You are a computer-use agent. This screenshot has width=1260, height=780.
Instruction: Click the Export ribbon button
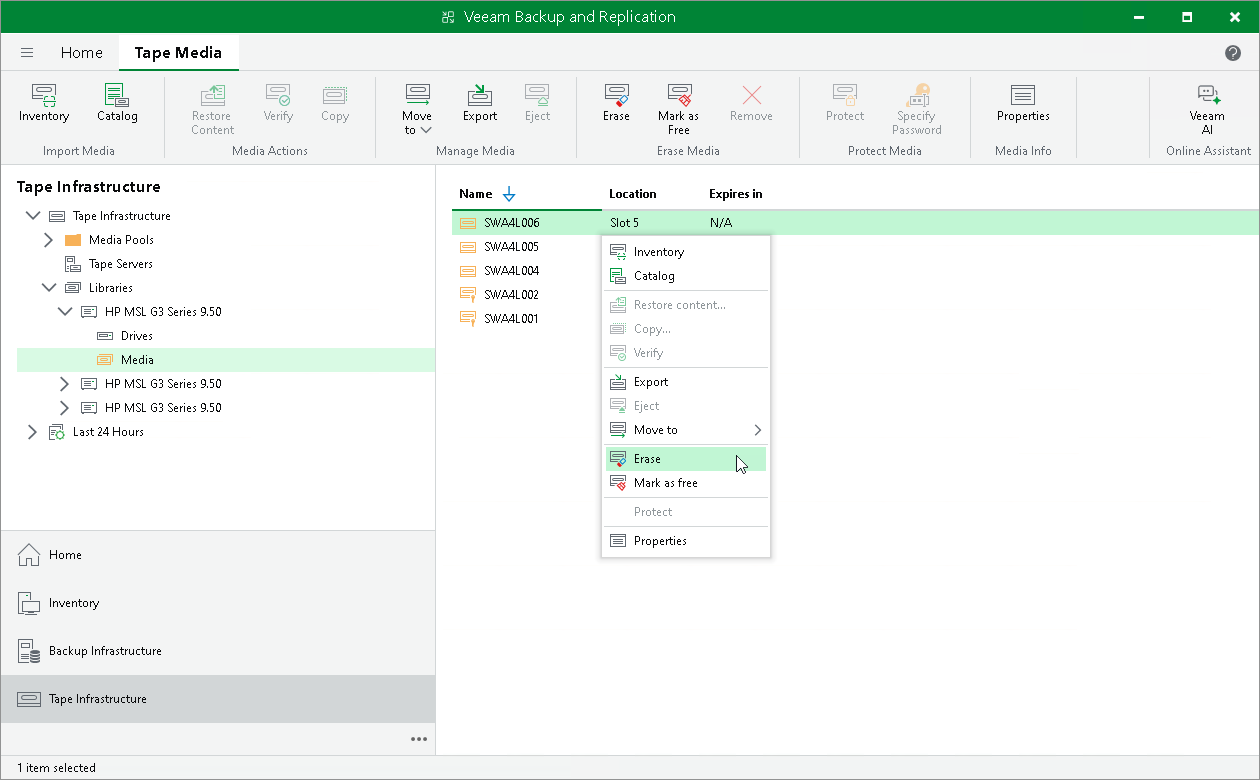[480, 104]
